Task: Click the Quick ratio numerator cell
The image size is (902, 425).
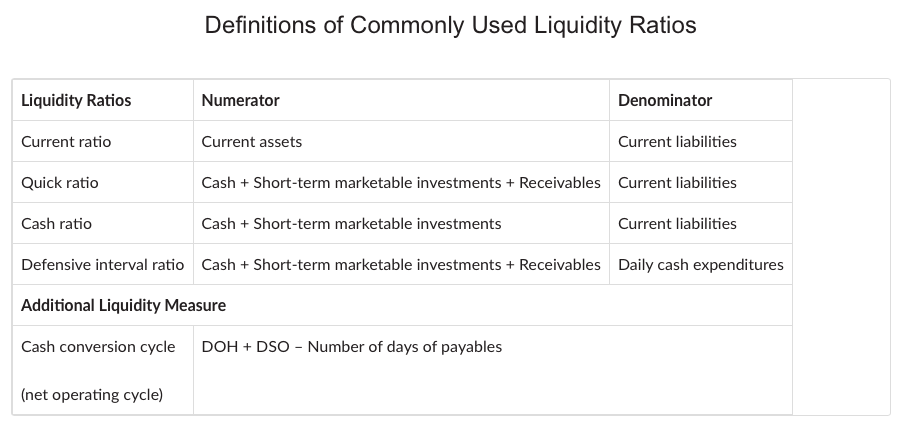Action: [401, 183]
